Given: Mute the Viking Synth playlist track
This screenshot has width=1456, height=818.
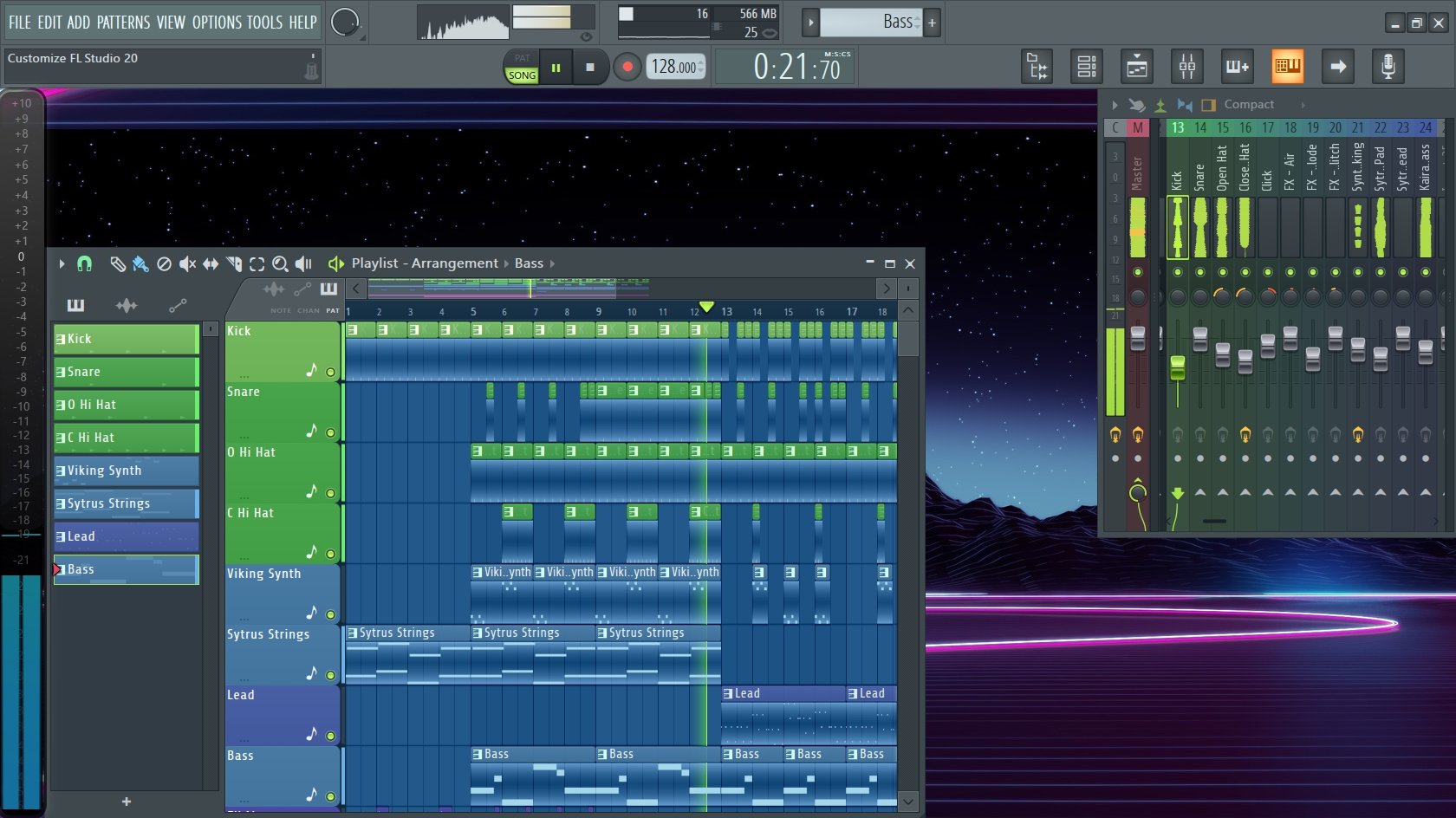Looking at the screenshot, I should pyautogui.click(x=330, y=613).
